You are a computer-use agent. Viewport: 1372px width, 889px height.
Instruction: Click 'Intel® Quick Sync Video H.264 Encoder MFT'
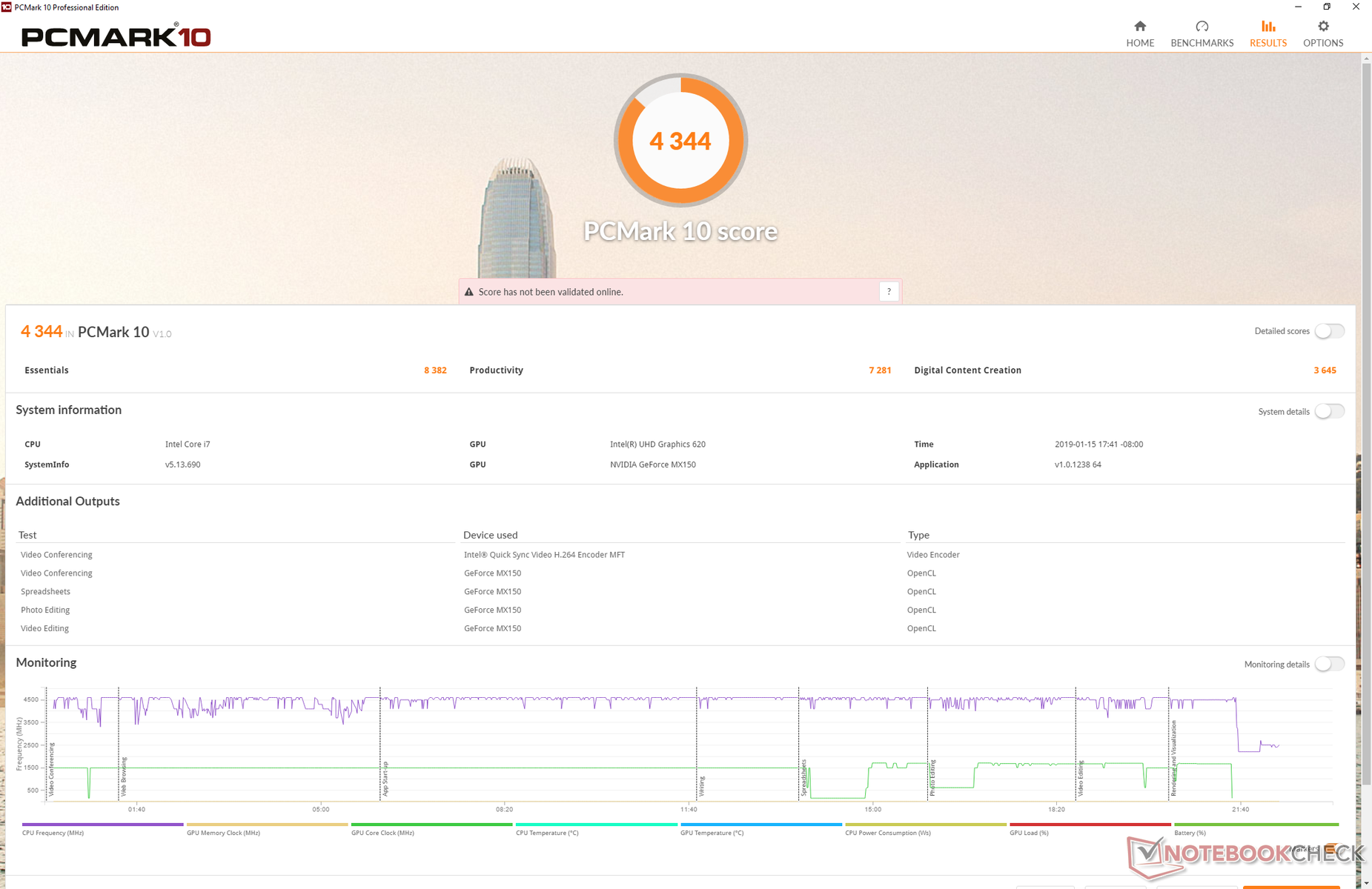click(544, 555)
